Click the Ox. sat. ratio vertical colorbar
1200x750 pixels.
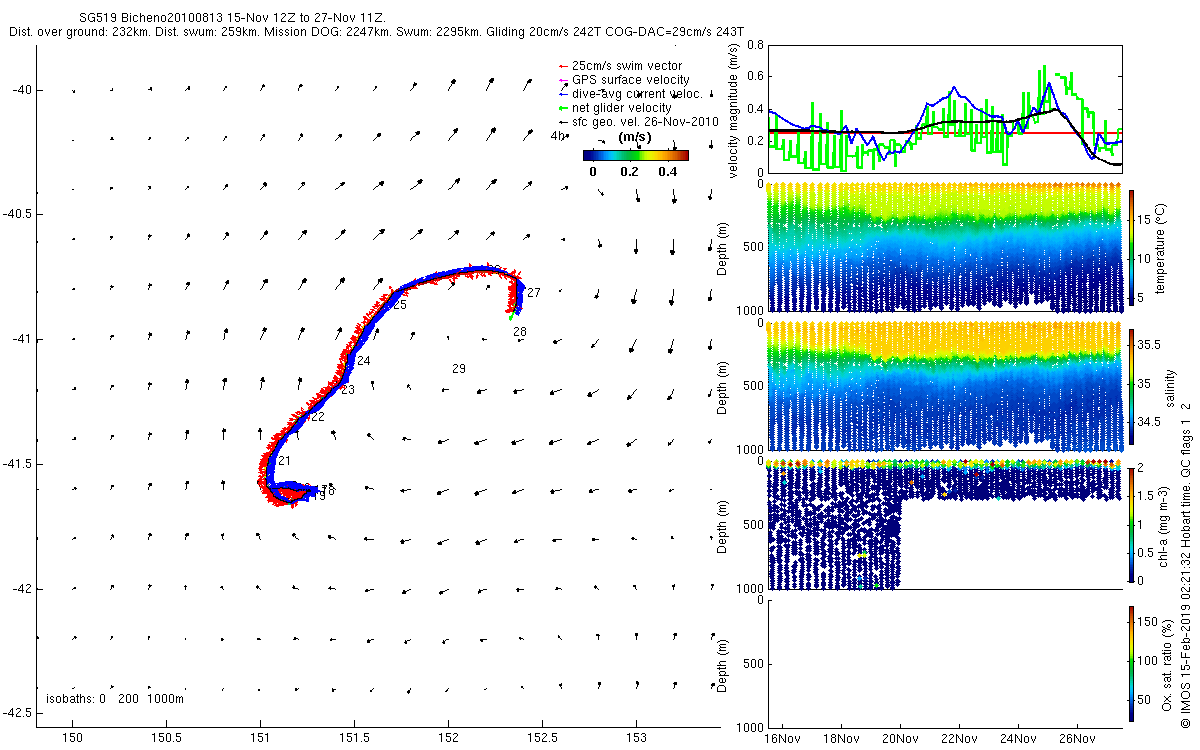(x=1132, y=663)
